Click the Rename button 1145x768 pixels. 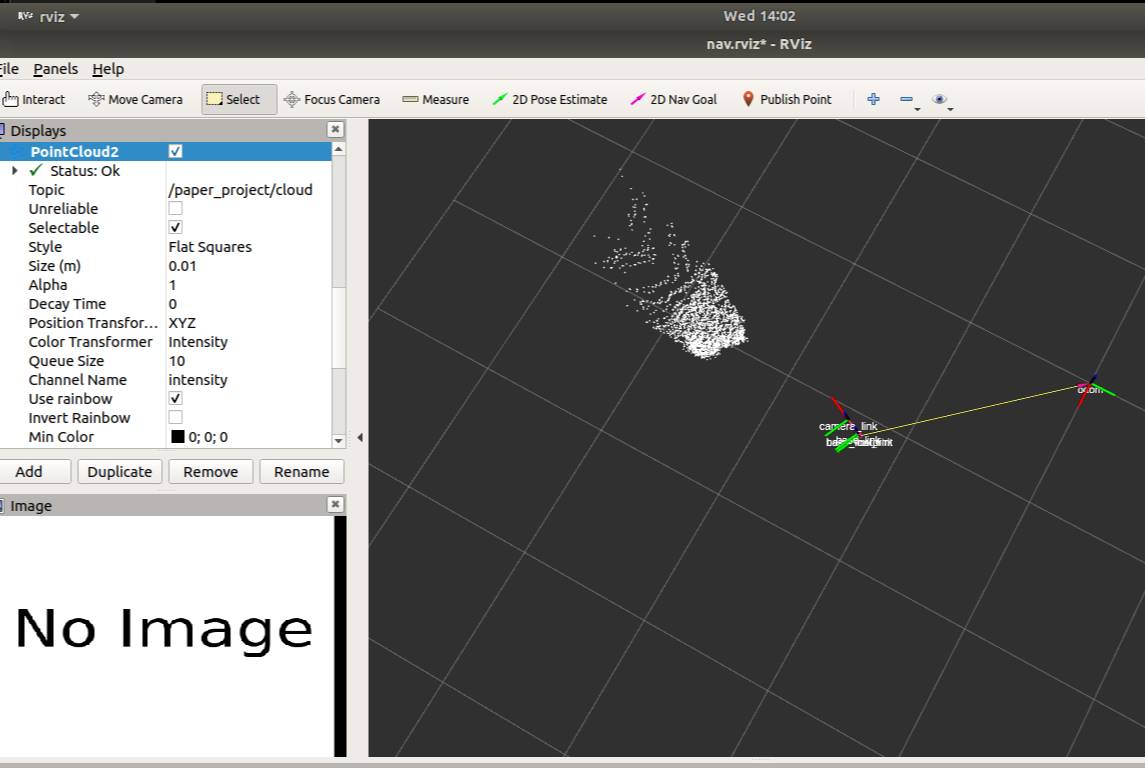click(302, 472)
